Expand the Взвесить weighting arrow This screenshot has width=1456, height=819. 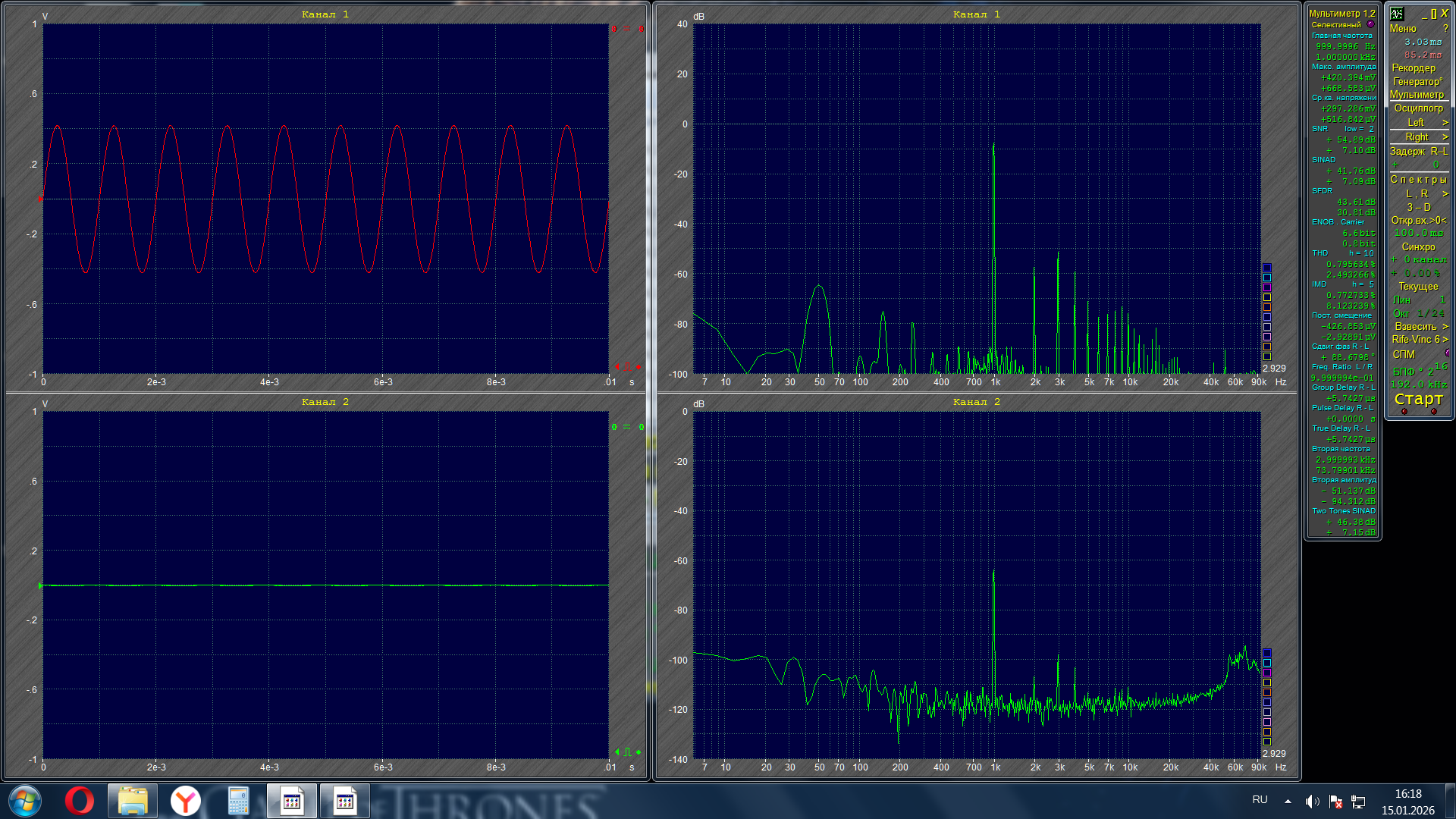coord(1445,327)
